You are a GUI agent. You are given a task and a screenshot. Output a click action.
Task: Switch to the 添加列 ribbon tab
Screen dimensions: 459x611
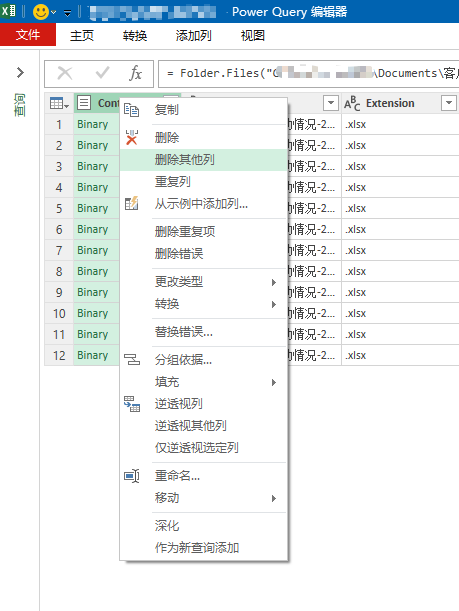click(193, 35)
